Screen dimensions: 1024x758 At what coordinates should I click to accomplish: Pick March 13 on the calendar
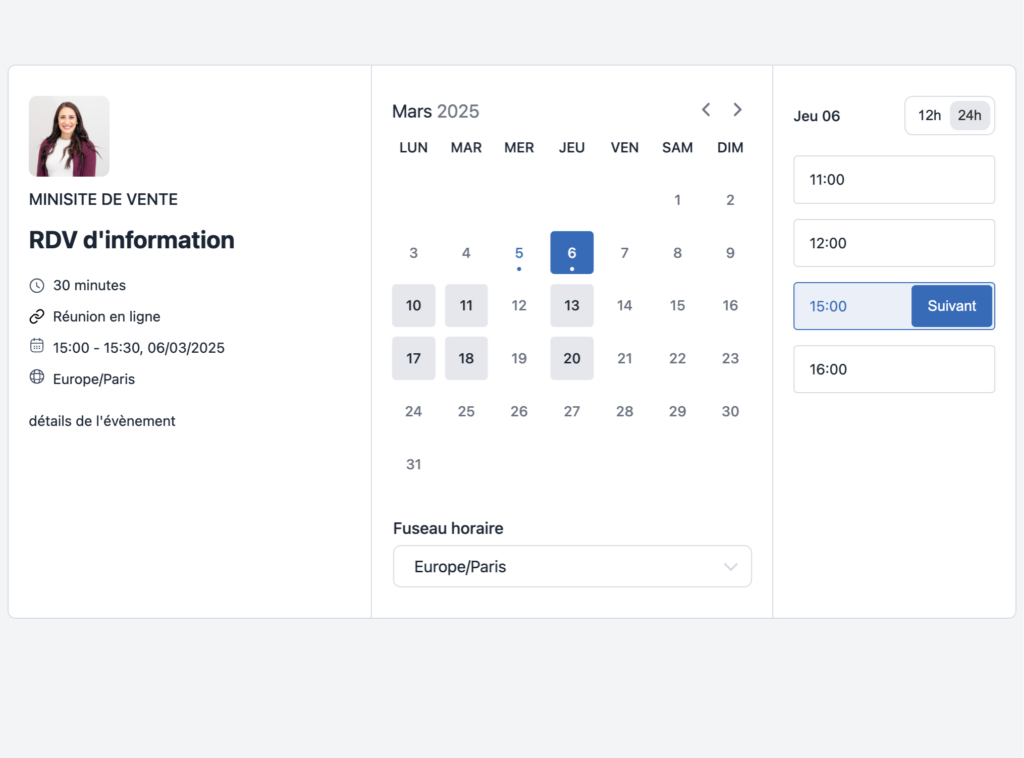coord(572,306)
